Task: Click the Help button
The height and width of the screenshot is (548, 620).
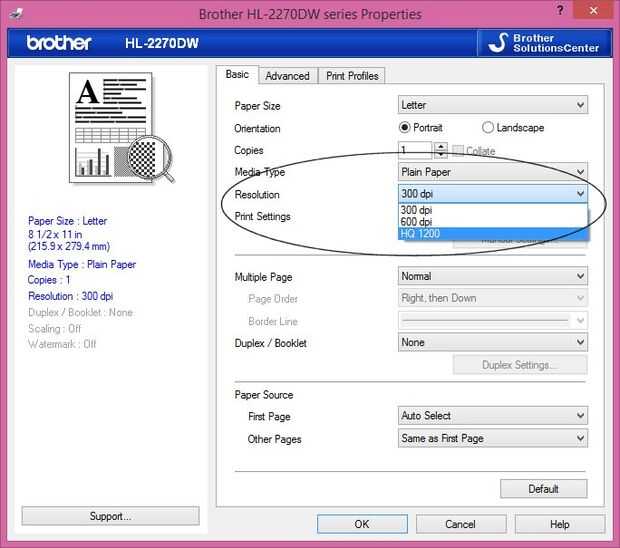Action: (x=560, y=524)
